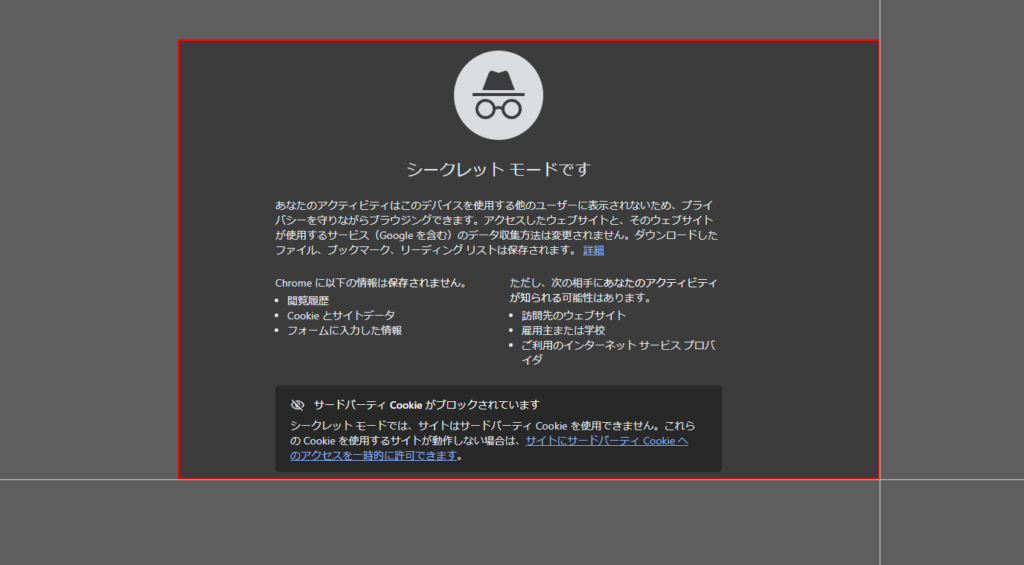This screenshot has height=565, width=1024.
Task: Click the incognito hat-and-glasses icon
Action: [x=498, y=95]
